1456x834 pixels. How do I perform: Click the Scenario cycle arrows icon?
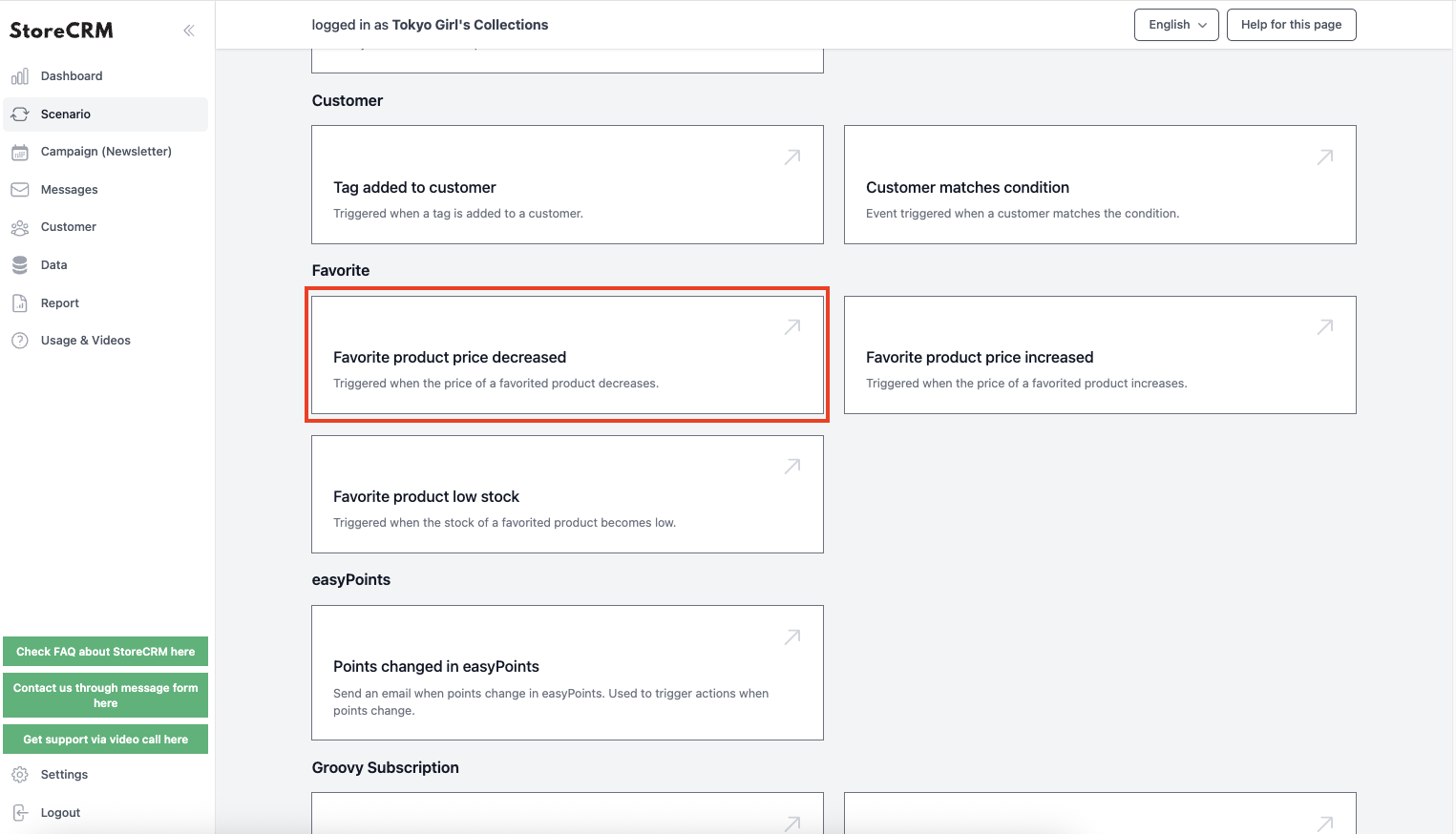pos(20,115)
